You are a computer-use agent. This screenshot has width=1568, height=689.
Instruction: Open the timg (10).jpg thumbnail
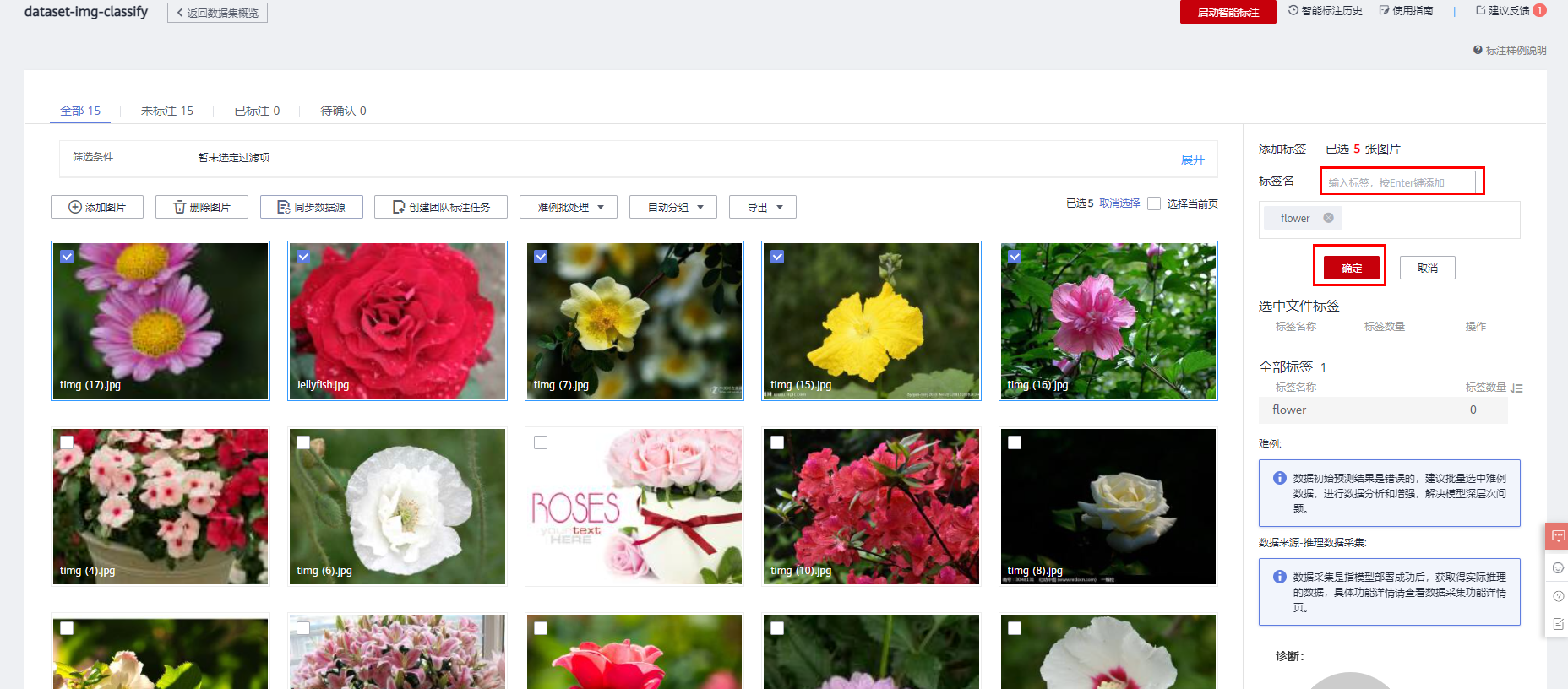[x=871, y=507]
